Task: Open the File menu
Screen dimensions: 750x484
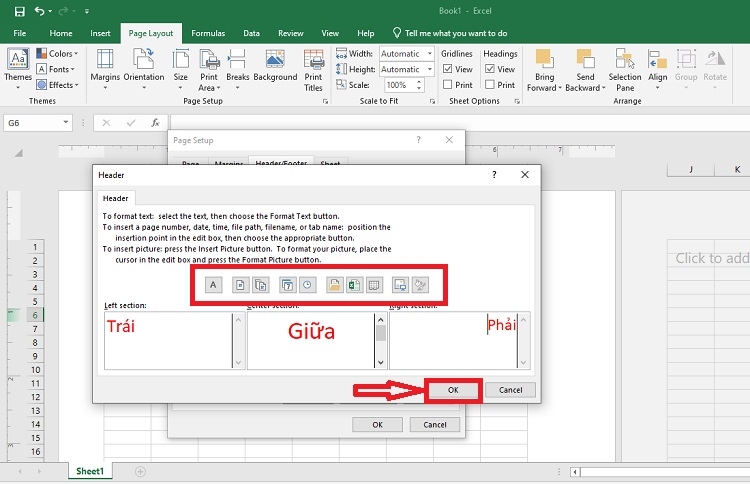Action: [19, 33]
